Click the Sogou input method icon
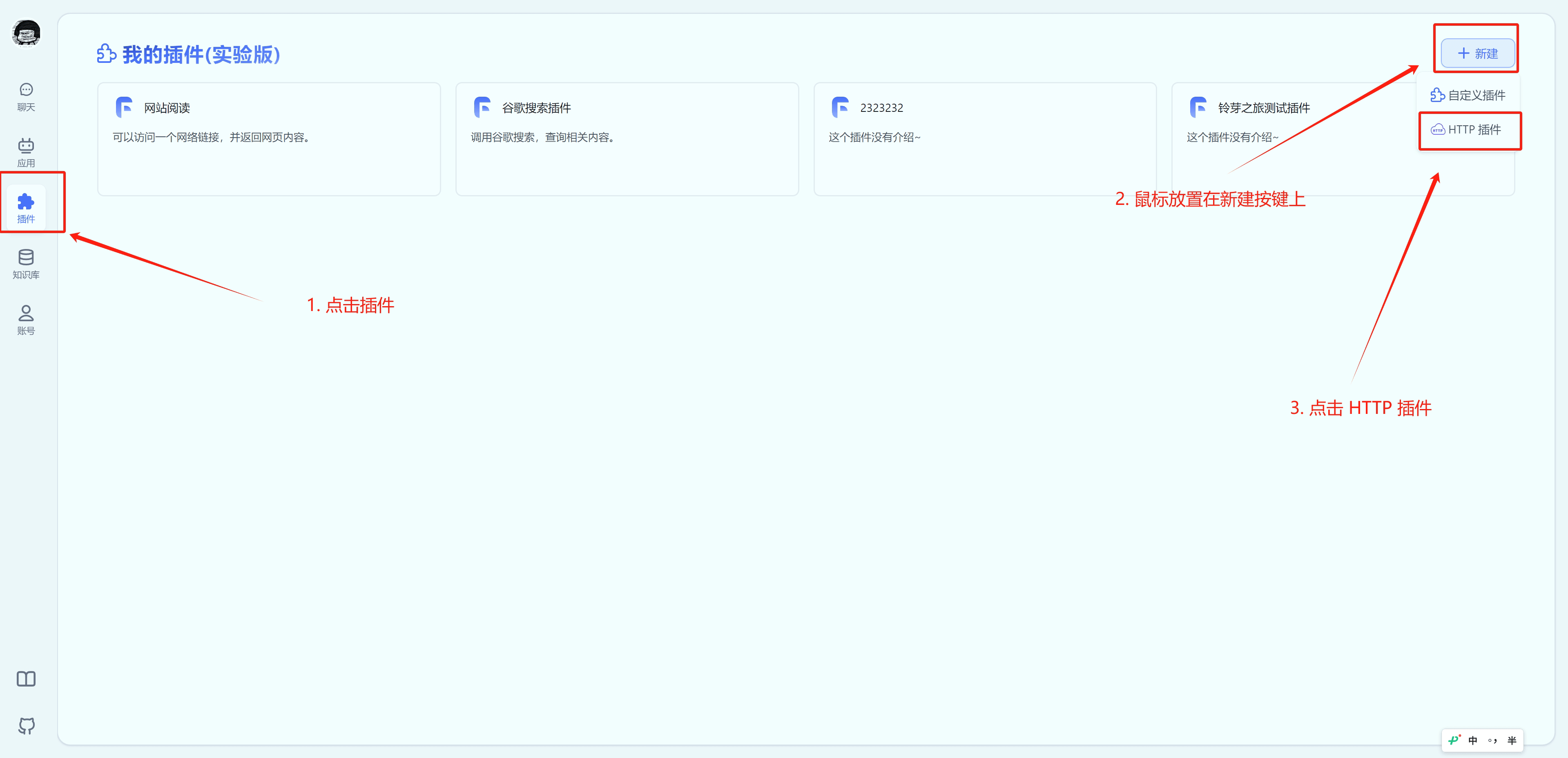1568x758 pixels. point(1454,740)
